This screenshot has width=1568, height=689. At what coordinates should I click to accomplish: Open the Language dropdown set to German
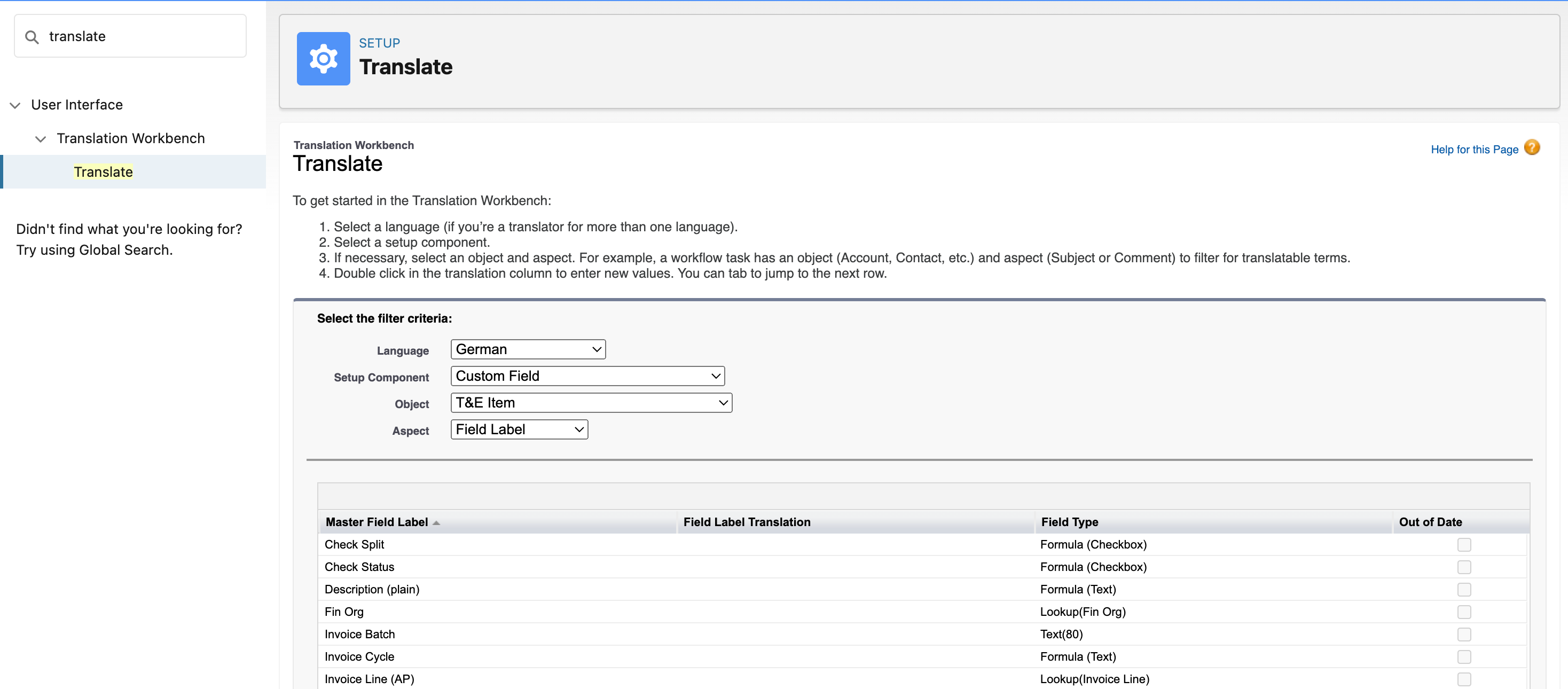528,349
